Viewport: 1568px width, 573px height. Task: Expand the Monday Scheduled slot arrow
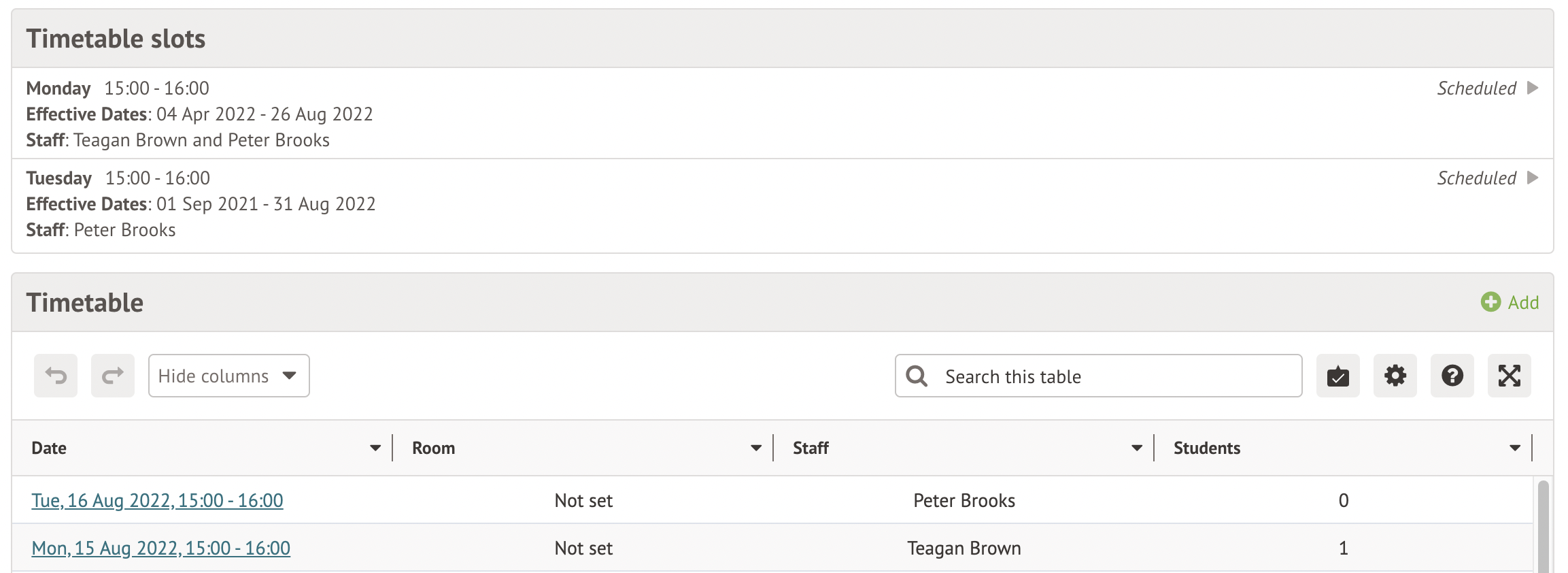[1533, 88]
